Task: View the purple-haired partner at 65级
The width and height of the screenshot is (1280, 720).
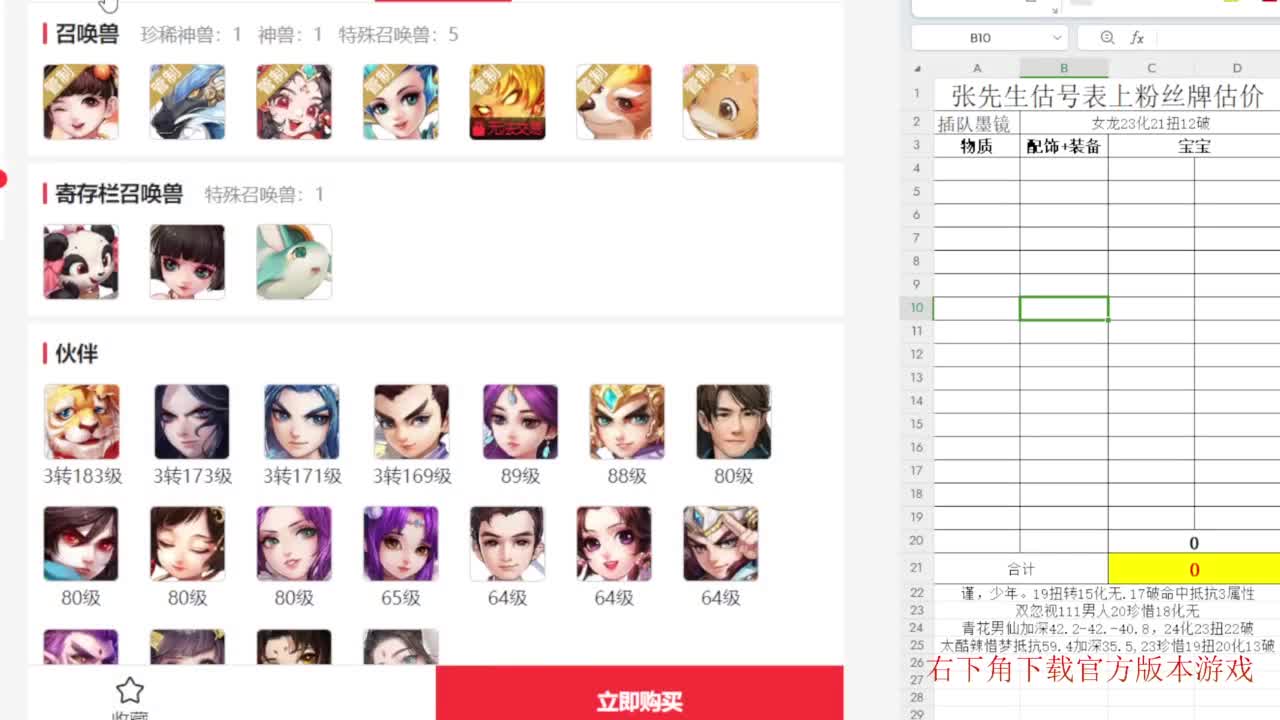Action: [401, 544]
